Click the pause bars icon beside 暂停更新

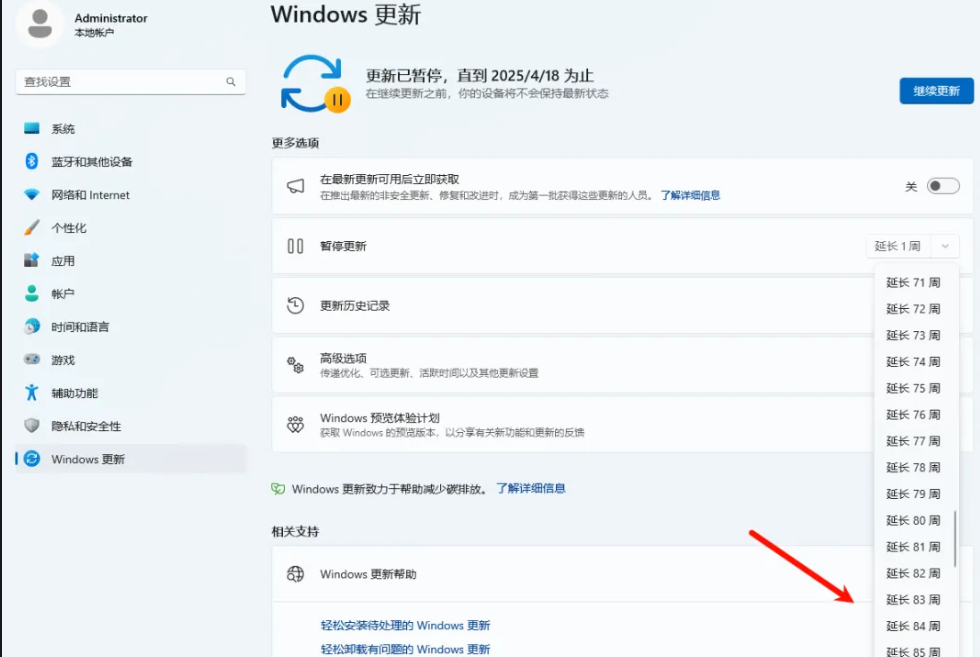point(296,246)
